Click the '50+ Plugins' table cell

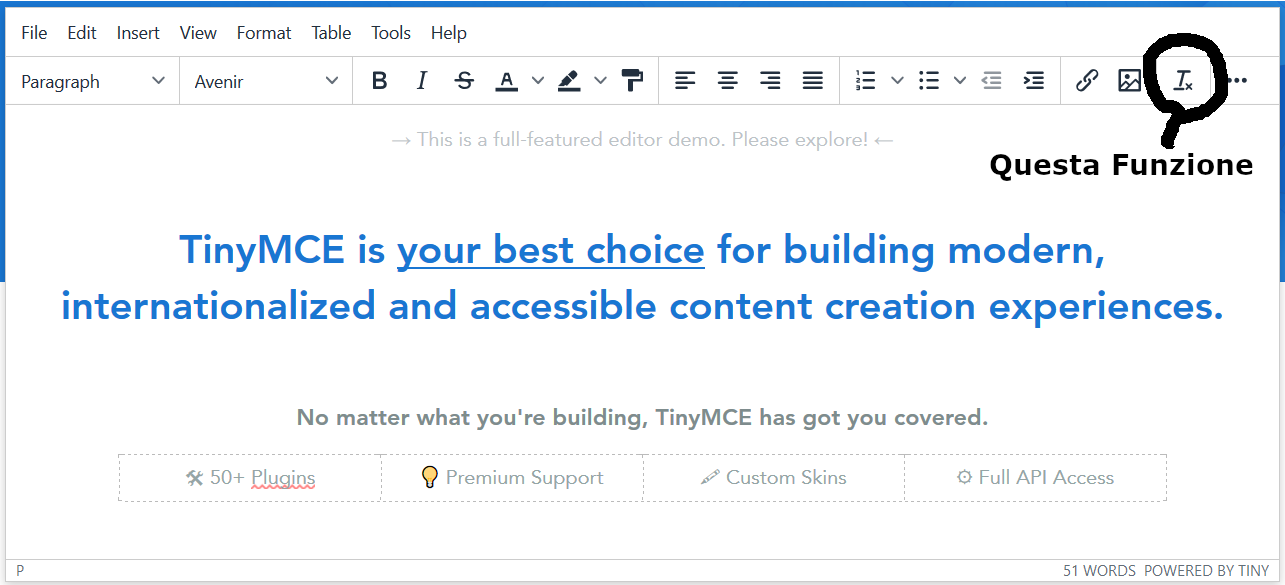click(250, 478)
